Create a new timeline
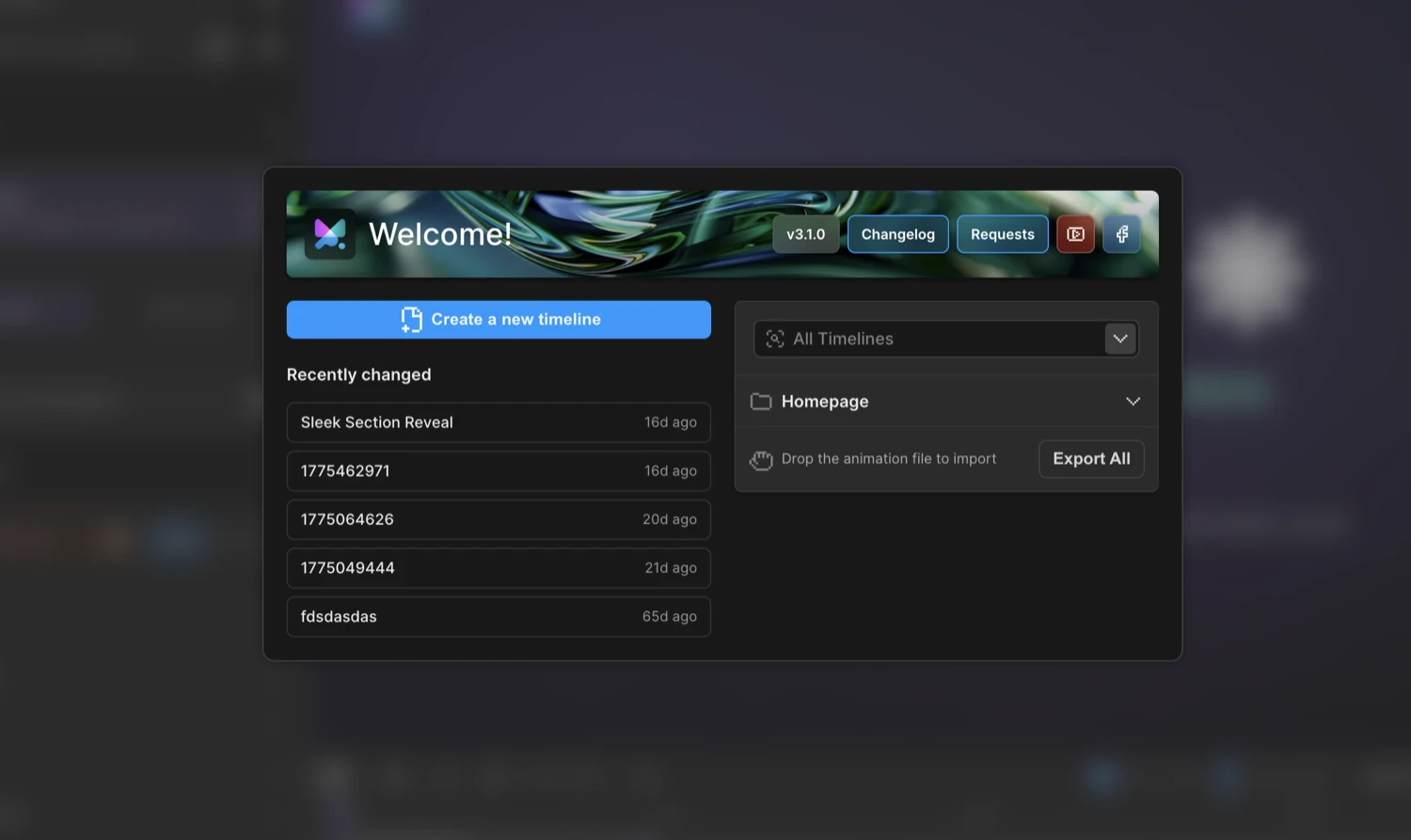This screenshot has height=840, width=1411. point(499,319)
